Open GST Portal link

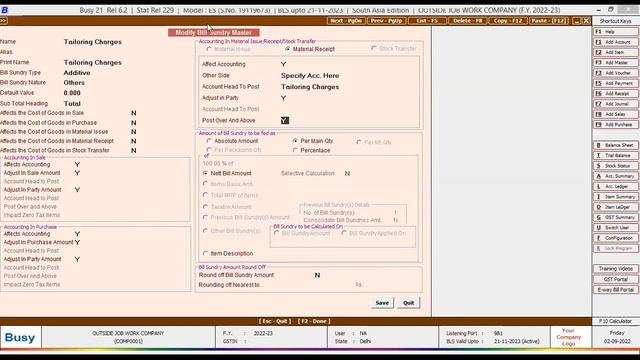(616, 279)
